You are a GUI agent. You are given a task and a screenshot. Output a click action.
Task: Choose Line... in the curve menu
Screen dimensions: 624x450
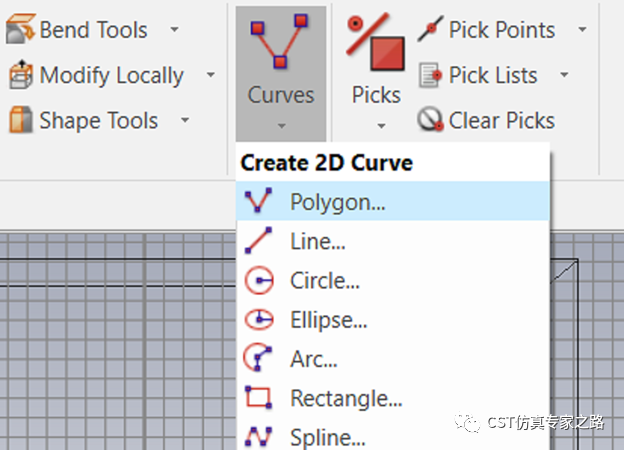coord(393,241)
